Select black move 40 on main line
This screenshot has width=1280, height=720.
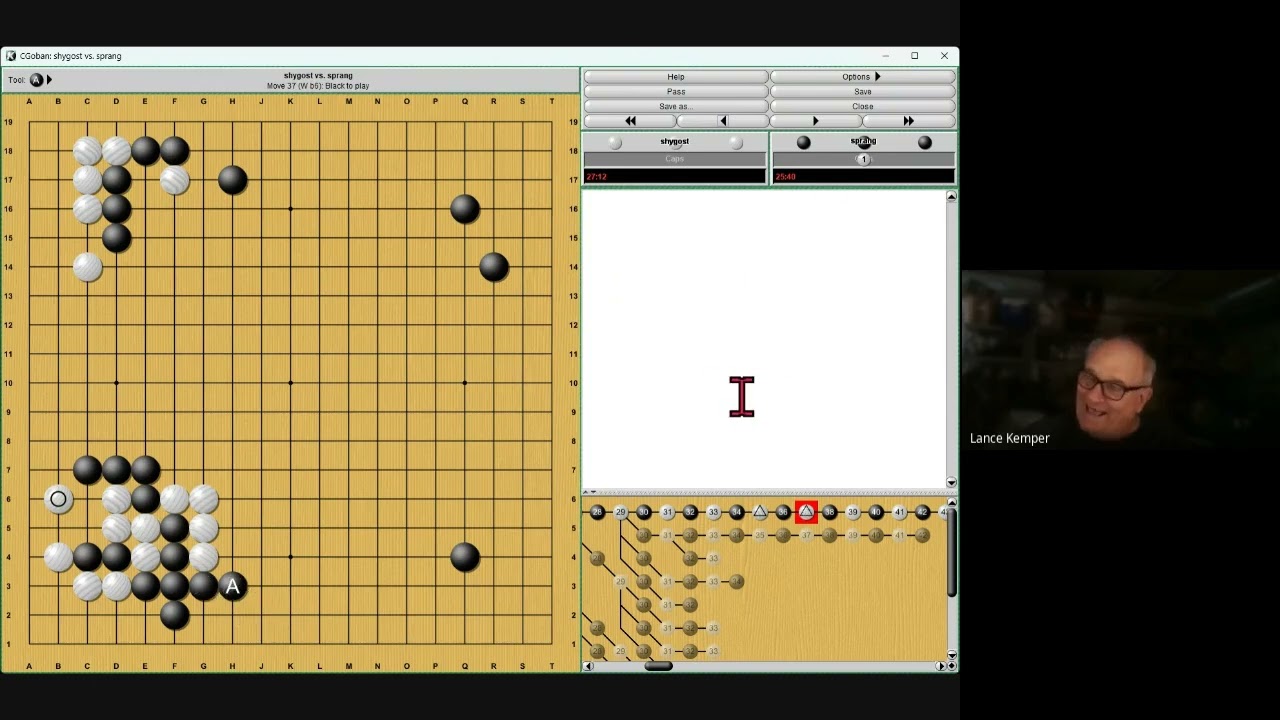[876, 512]
